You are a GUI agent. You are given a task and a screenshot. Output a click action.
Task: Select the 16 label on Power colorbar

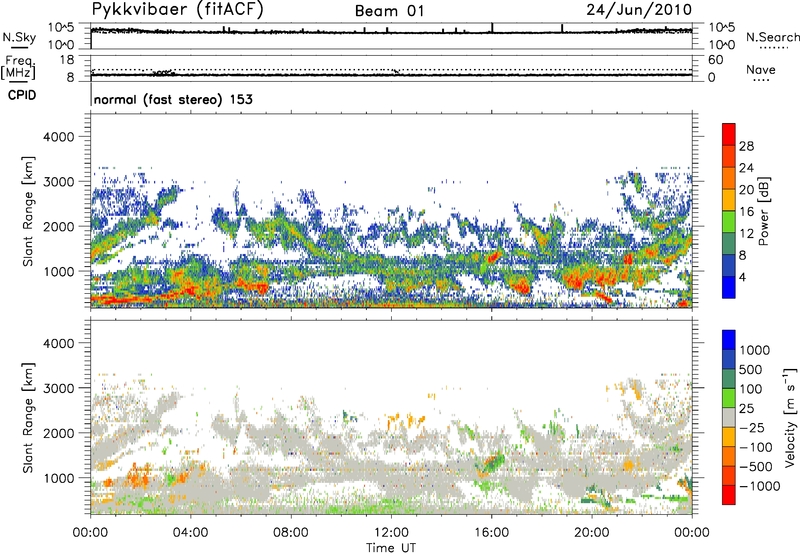(746, 212)
